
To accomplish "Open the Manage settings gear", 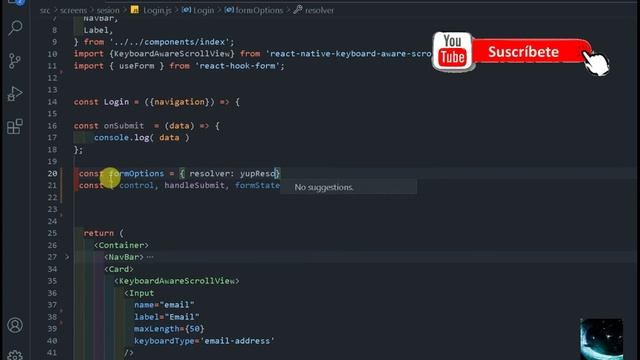I will [15, 355].
